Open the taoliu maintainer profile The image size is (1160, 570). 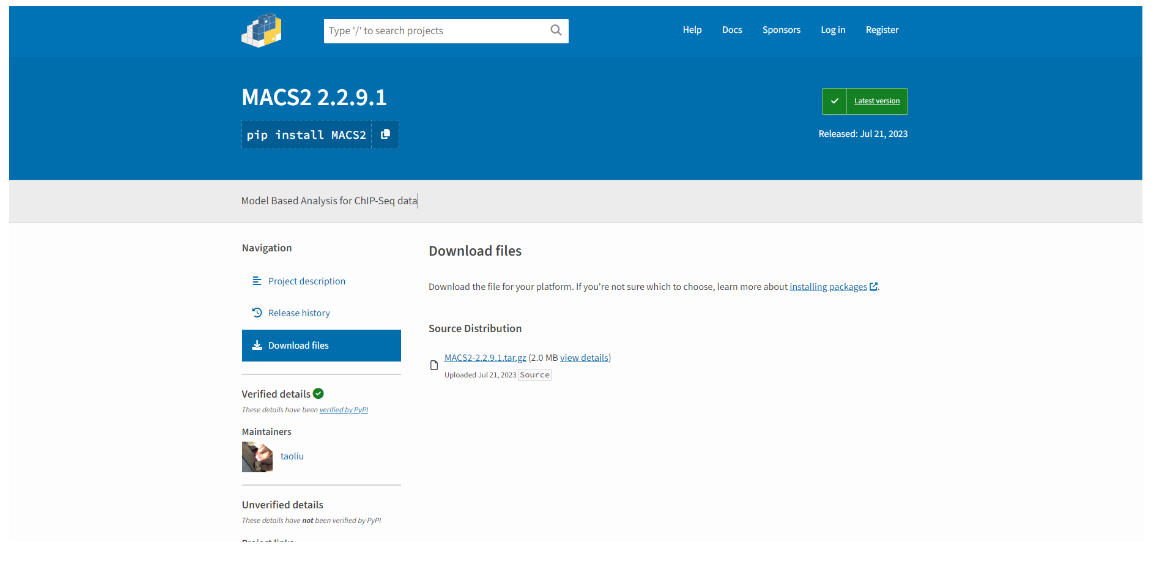click(291, 456)
